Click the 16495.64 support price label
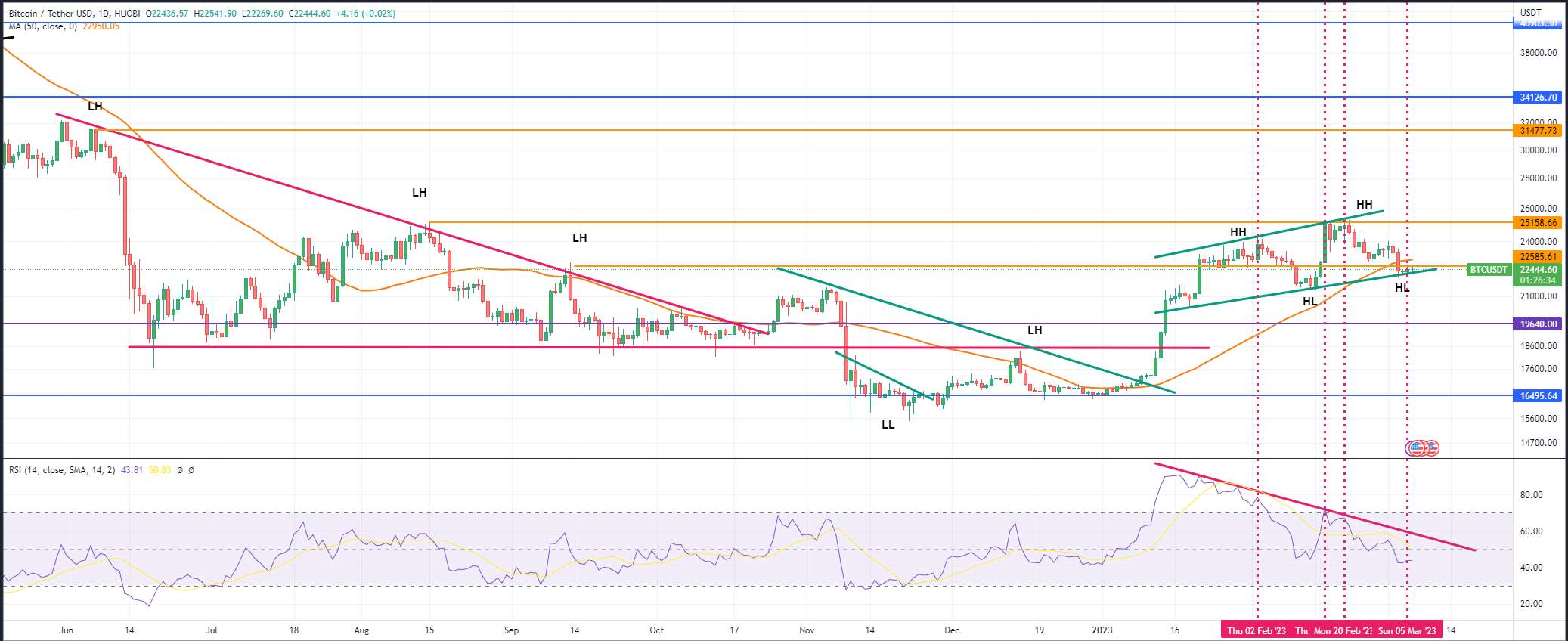Screen dimensions: 1568x641 click(x=1539, y=396)
